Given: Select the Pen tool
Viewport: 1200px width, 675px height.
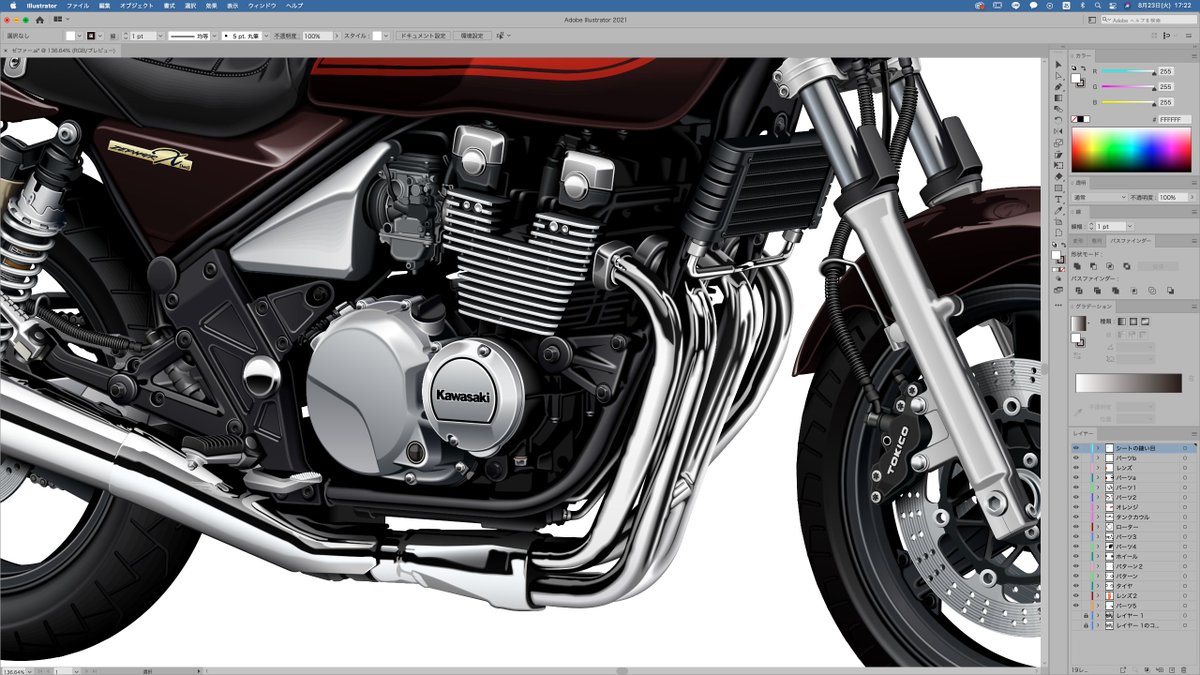Looking at the screenshot, I should tap(1058, 87).
